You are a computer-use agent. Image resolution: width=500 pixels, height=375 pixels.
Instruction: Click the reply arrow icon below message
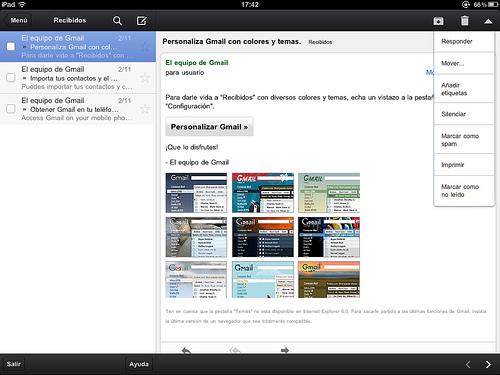click(x=186, y=350)
